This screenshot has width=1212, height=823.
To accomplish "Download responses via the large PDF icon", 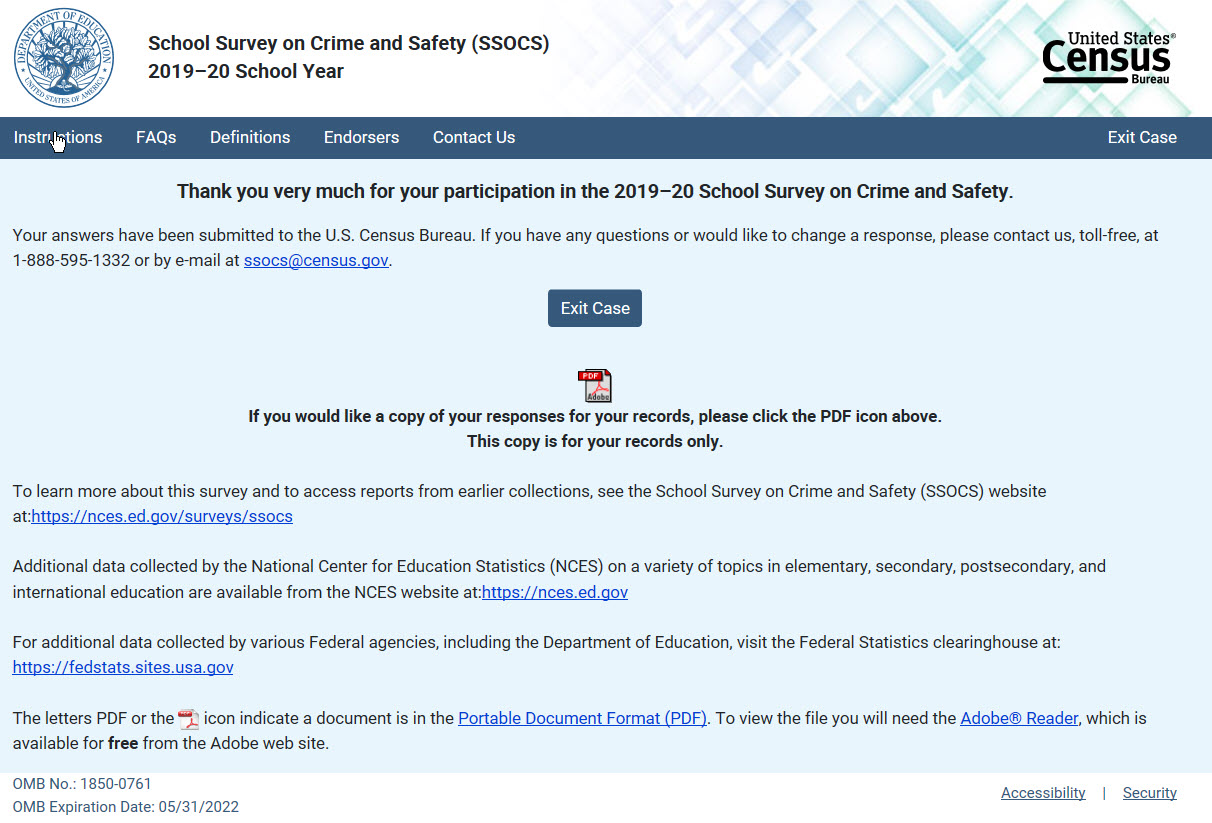I will click(x=595, y=386).
